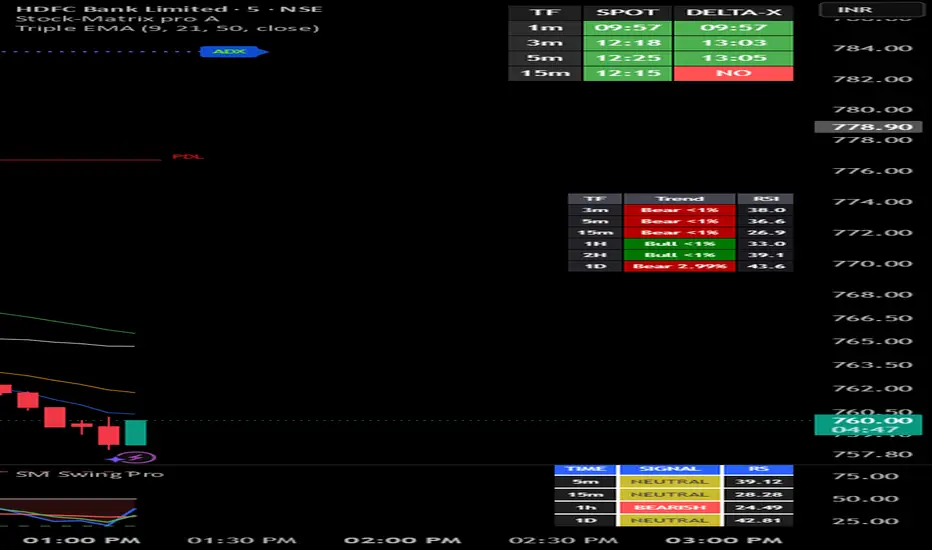Click the SM Swing Pro indicator title
This screenshot has height=550, width=932.
click(89, 474)
